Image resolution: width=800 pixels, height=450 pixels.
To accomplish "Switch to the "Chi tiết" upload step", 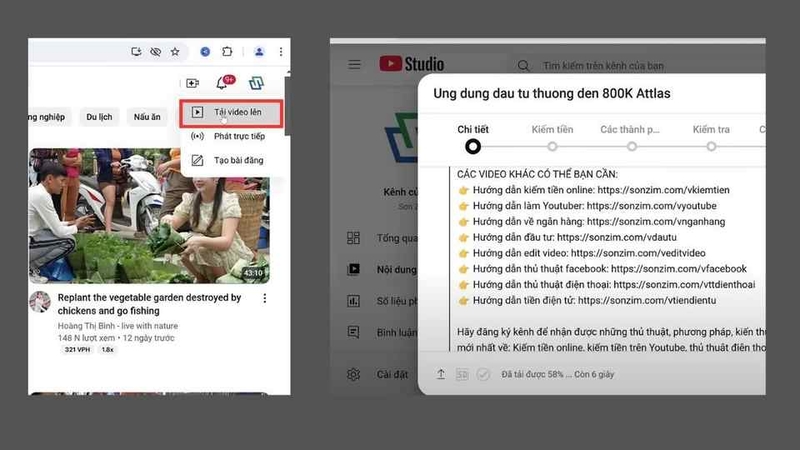I will (472, 130).
